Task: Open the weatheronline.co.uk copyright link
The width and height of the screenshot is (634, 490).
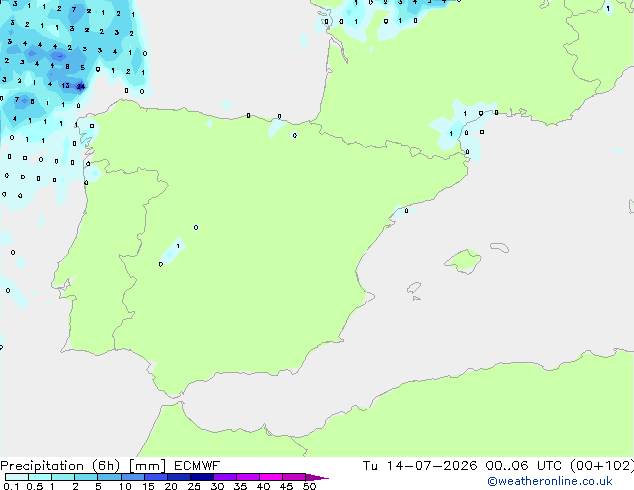Action: [549, 481]
